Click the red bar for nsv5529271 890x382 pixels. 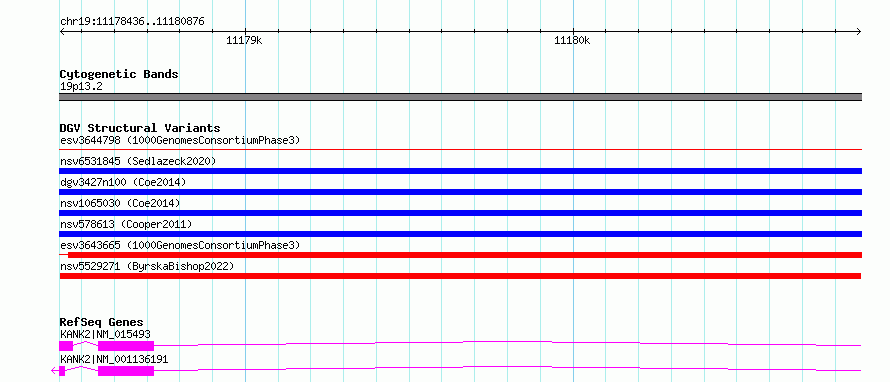(460, 276)
